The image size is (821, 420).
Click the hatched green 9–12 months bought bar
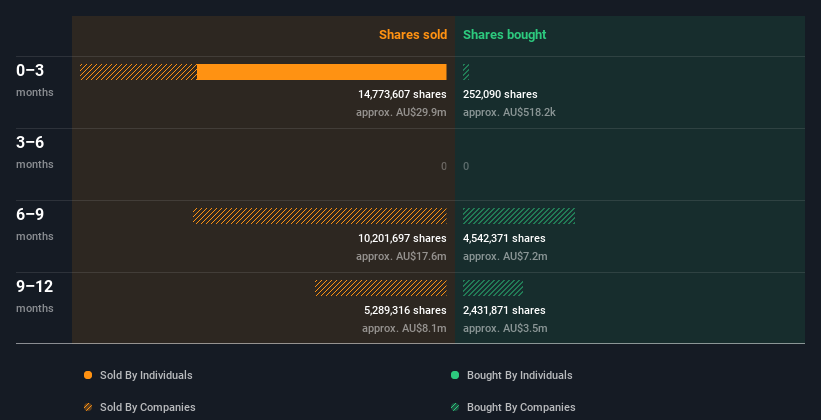coord(493,288)
